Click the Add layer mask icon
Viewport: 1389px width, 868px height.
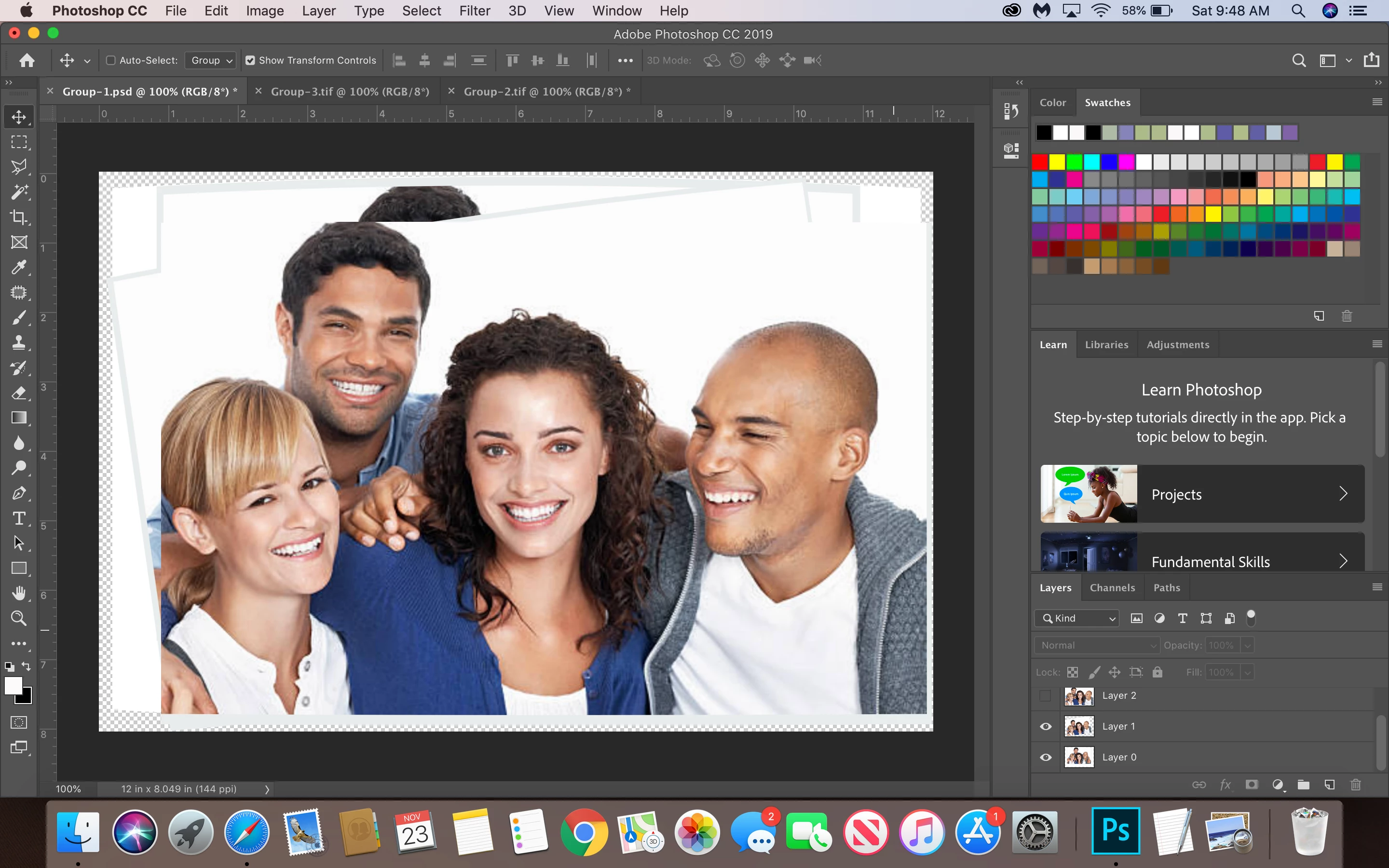coord(1252,785)
